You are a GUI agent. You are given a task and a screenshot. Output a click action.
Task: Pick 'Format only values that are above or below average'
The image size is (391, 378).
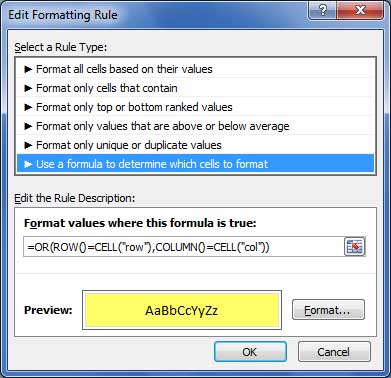[195, 126]
